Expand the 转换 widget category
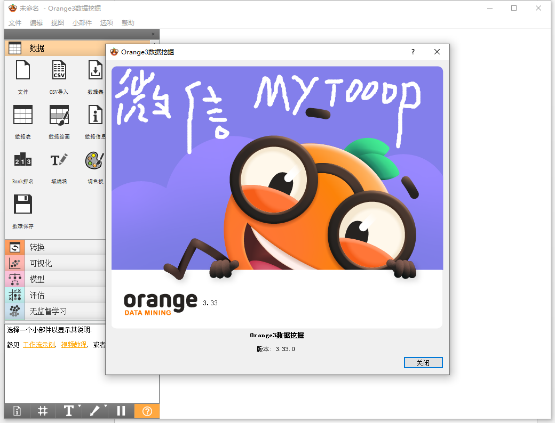The image size is (555, 423). (55, 247)
